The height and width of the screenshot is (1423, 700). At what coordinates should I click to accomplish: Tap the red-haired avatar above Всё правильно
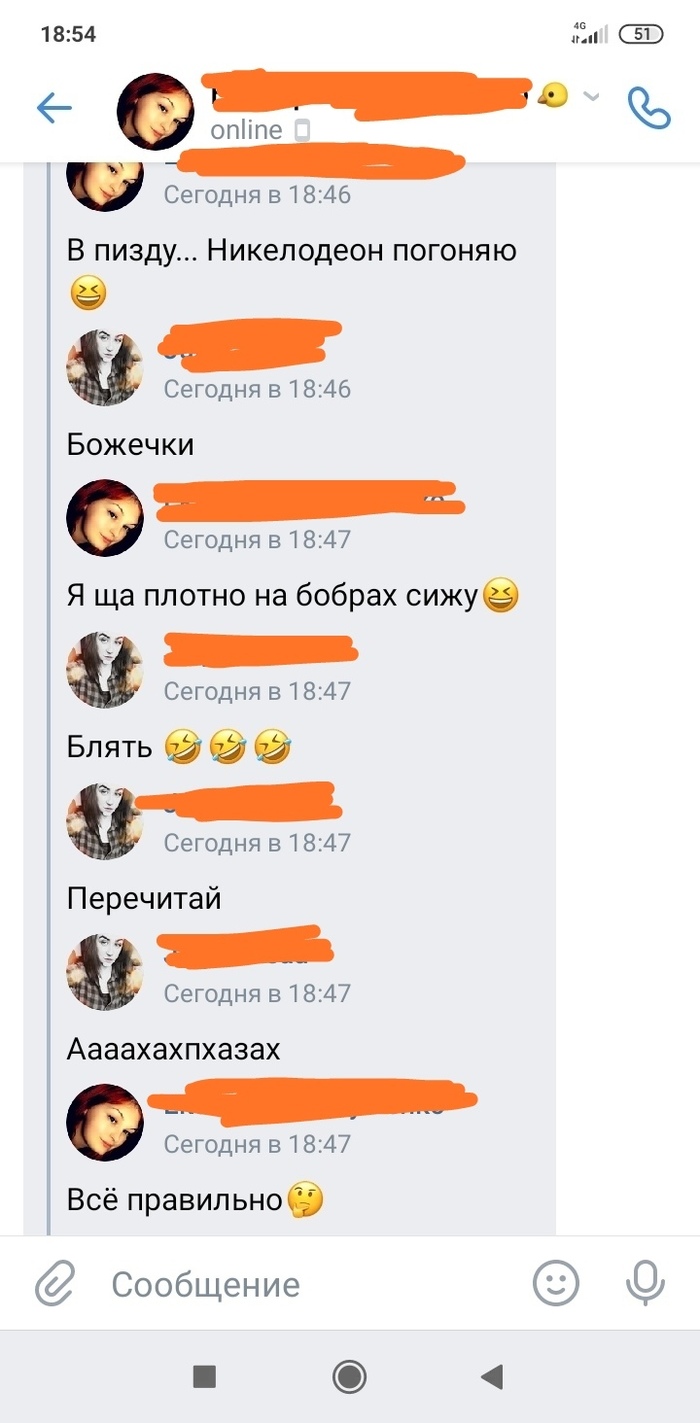(x=105, y=1122)
